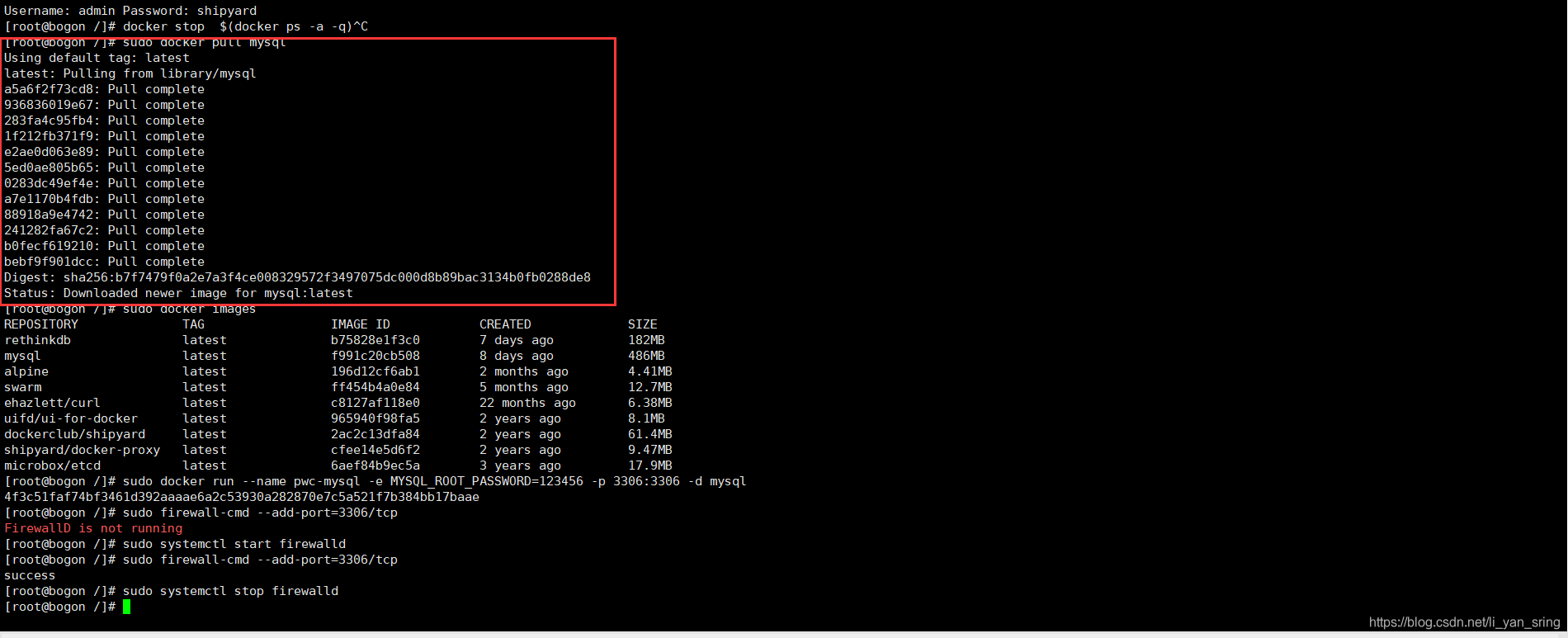Select image ID 'cfee14e5d6f2'
Viewport: 1568px width, 638px height.
pos(375,450)
